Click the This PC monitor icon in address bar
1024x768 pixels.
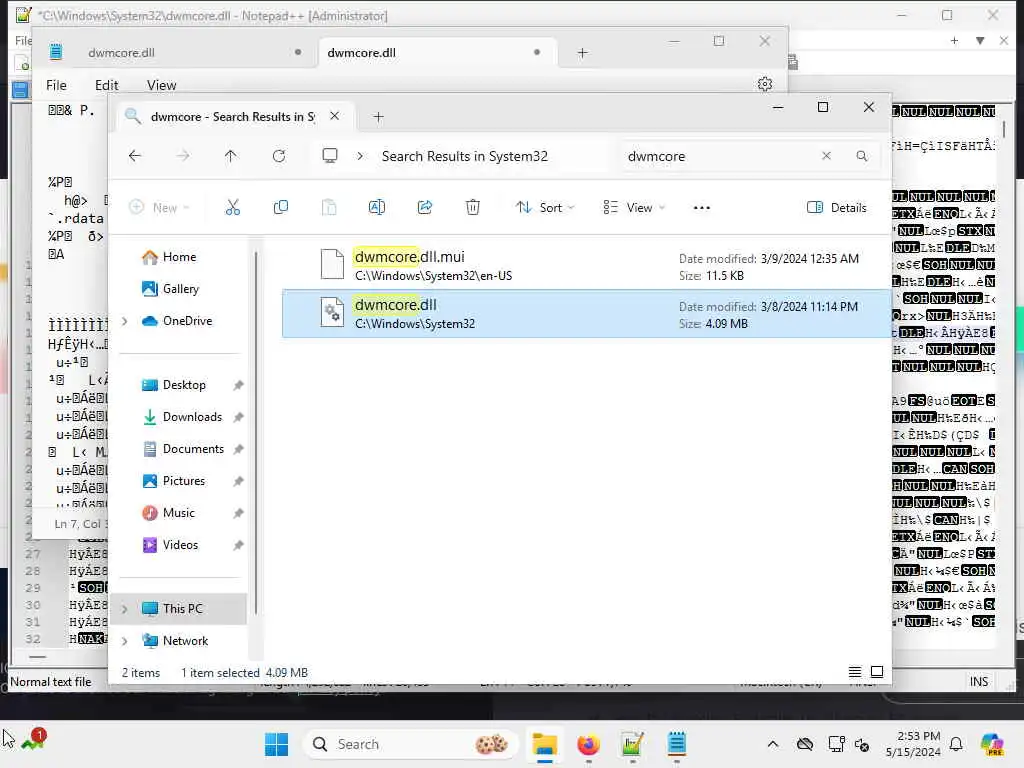(x=330, y=156)
